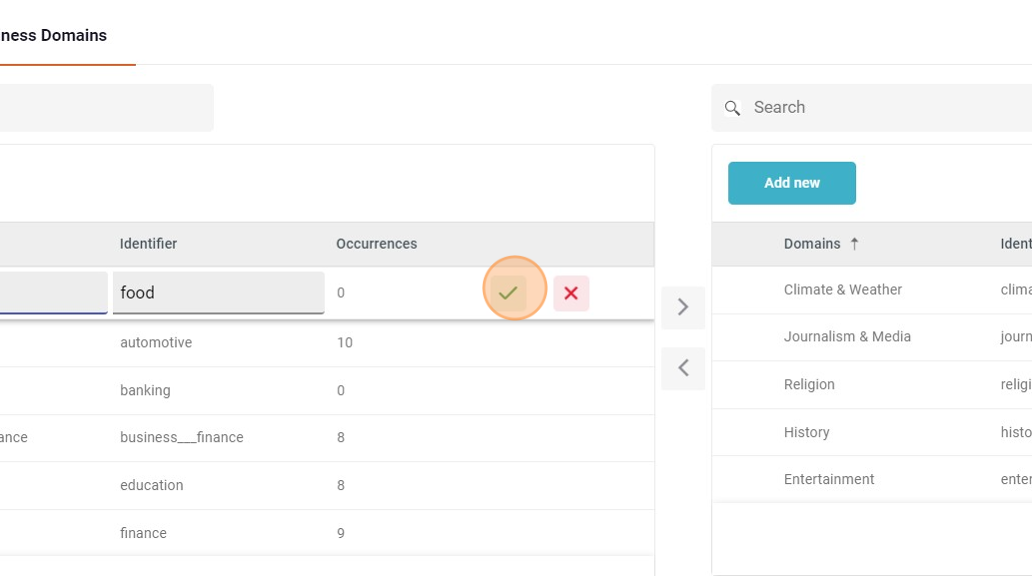Move selection left with chevron arrow
Screen dimensions: 1032x576
[683, 368]
